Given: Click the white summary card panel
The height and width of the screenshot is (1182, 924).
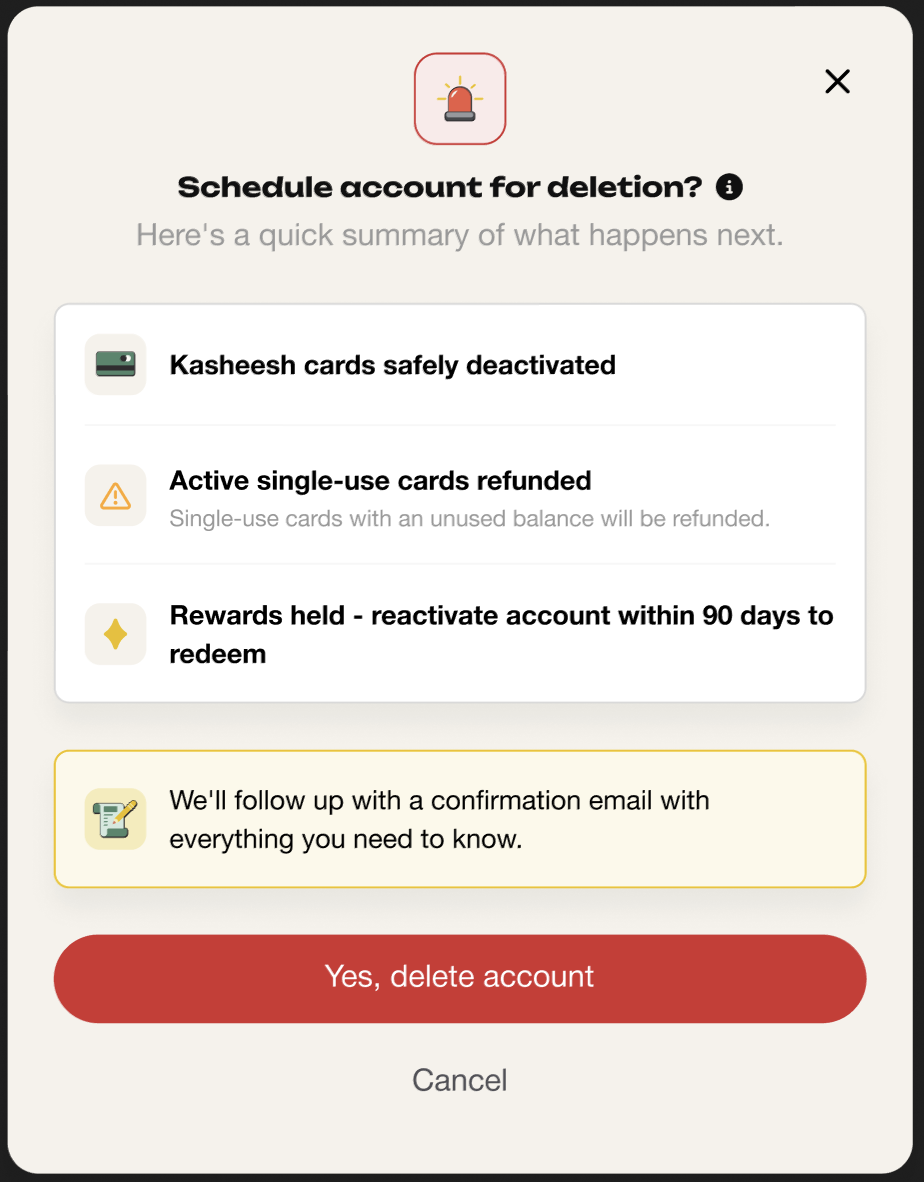Looking at the screenshot, I should tap(460, 504).
